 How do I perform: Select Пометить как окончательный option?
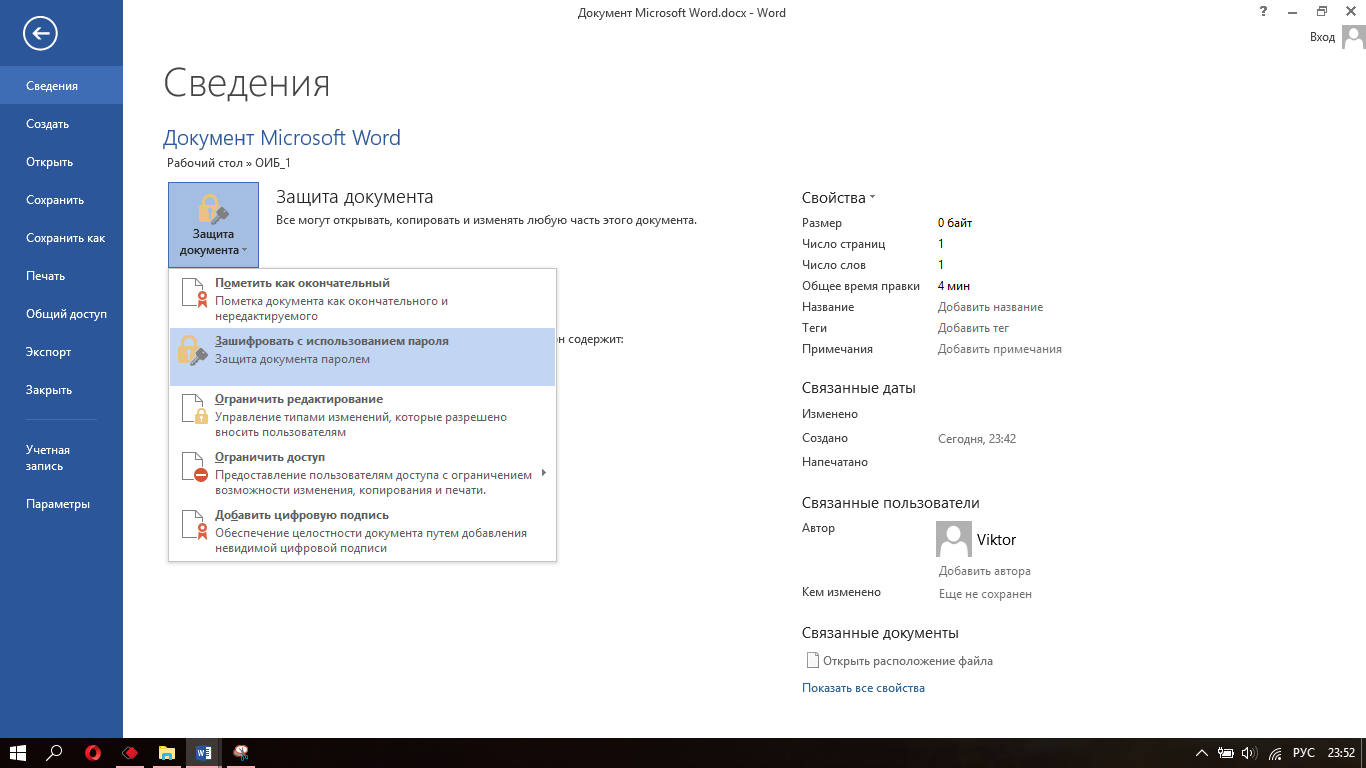point(362,299)
